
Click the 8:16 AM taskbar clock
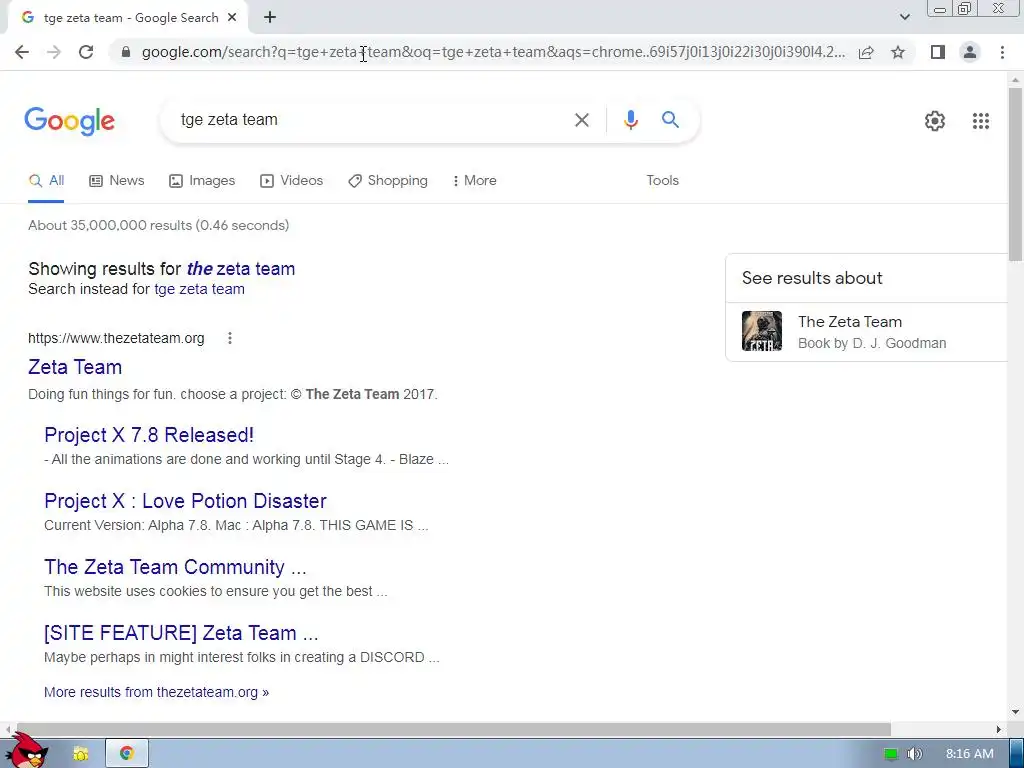point(970,754)
